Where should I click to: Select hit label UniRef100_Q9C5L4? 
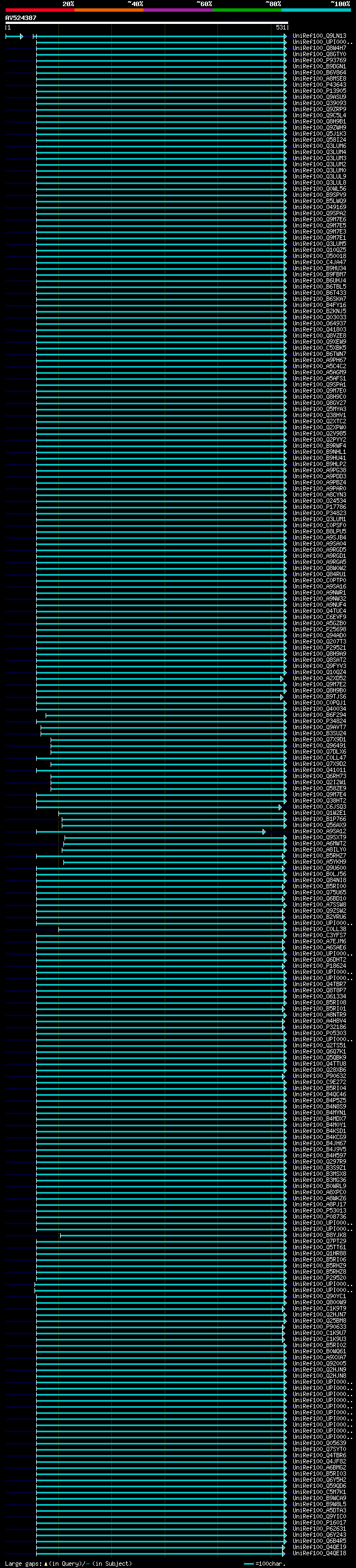click(x=319, y=115)
